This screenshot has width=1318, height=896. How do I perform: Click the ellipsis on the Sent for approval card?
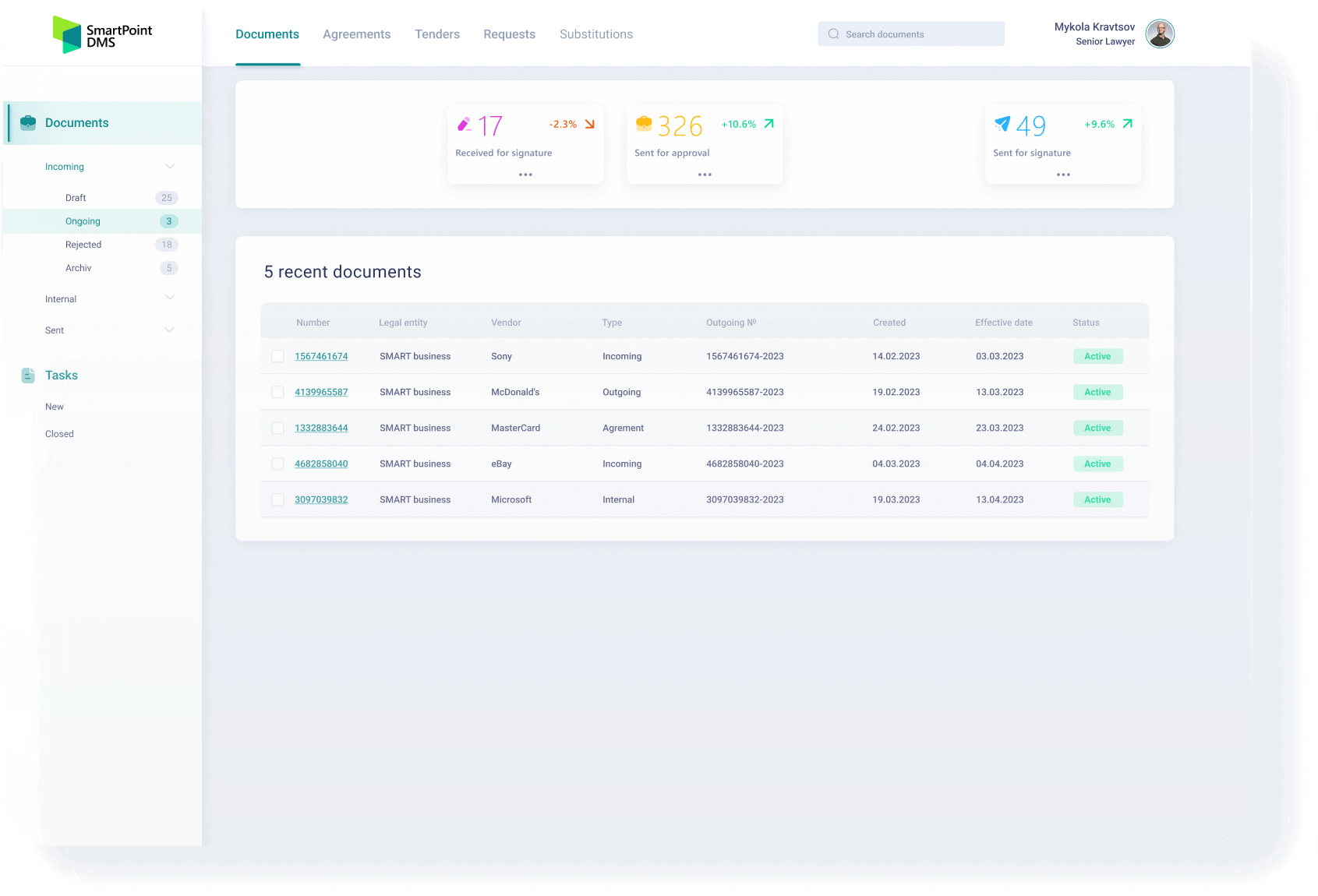[704, 175]
